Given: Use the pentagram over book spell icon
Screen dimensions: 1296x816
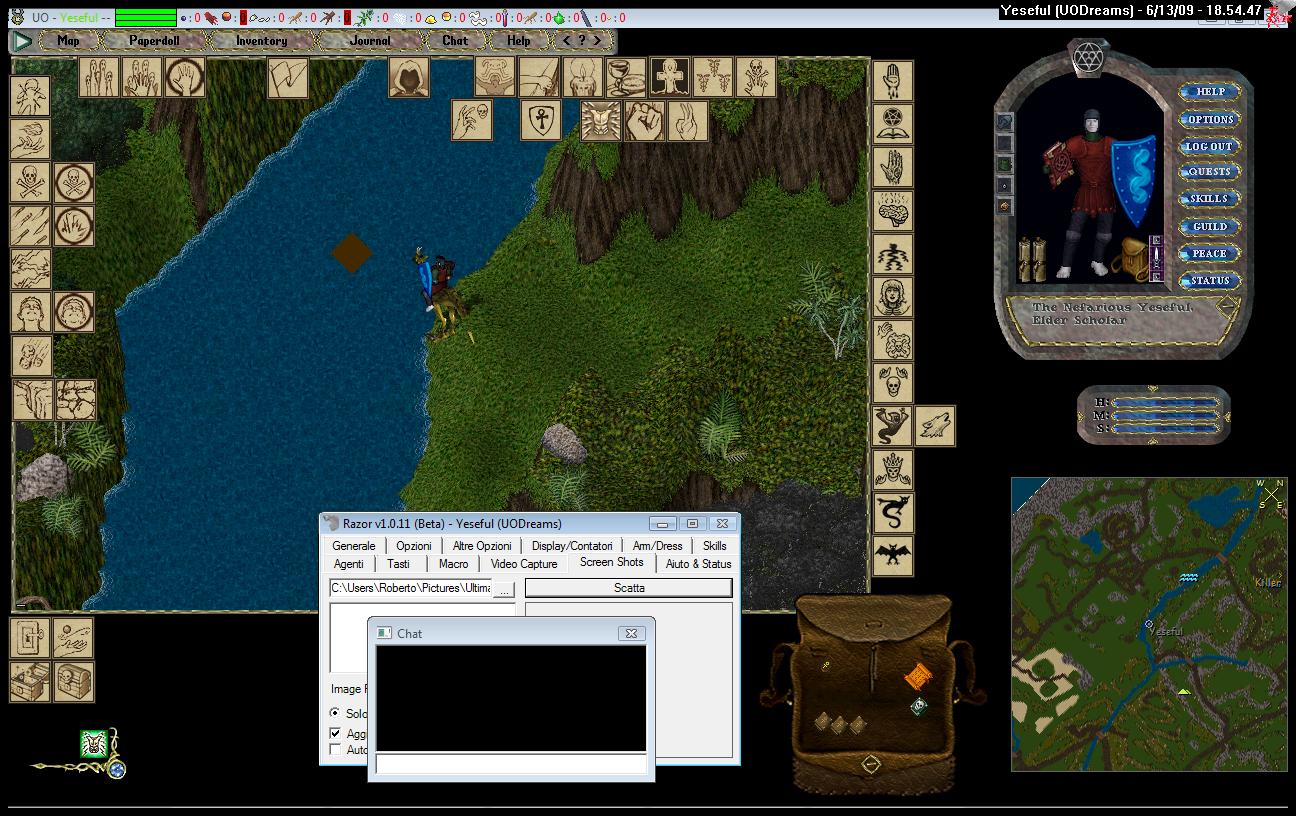Looking at the screenshot, I should 892,125.
